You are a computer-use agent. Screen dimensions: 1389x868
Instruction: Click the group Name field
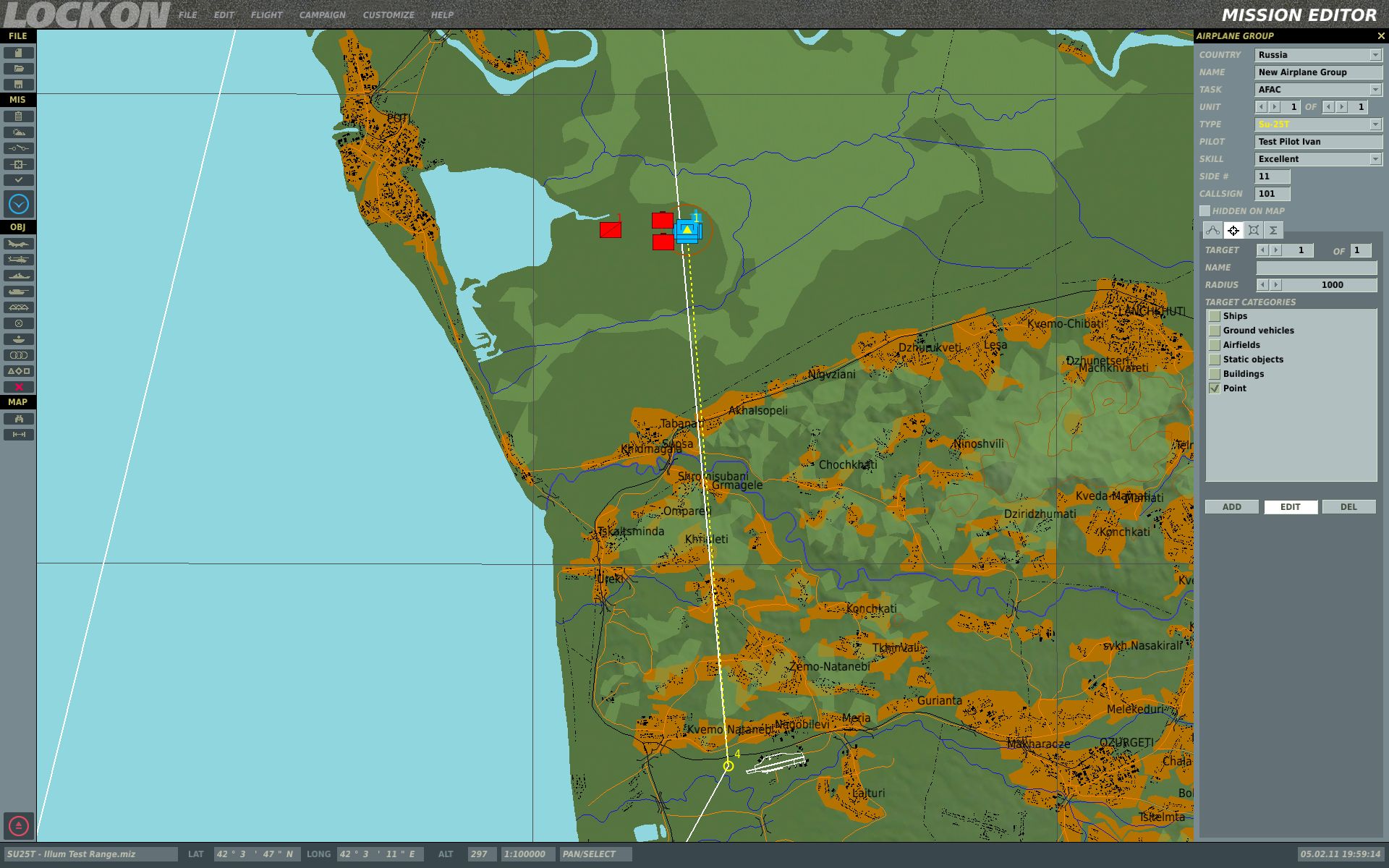(1319, 72)
